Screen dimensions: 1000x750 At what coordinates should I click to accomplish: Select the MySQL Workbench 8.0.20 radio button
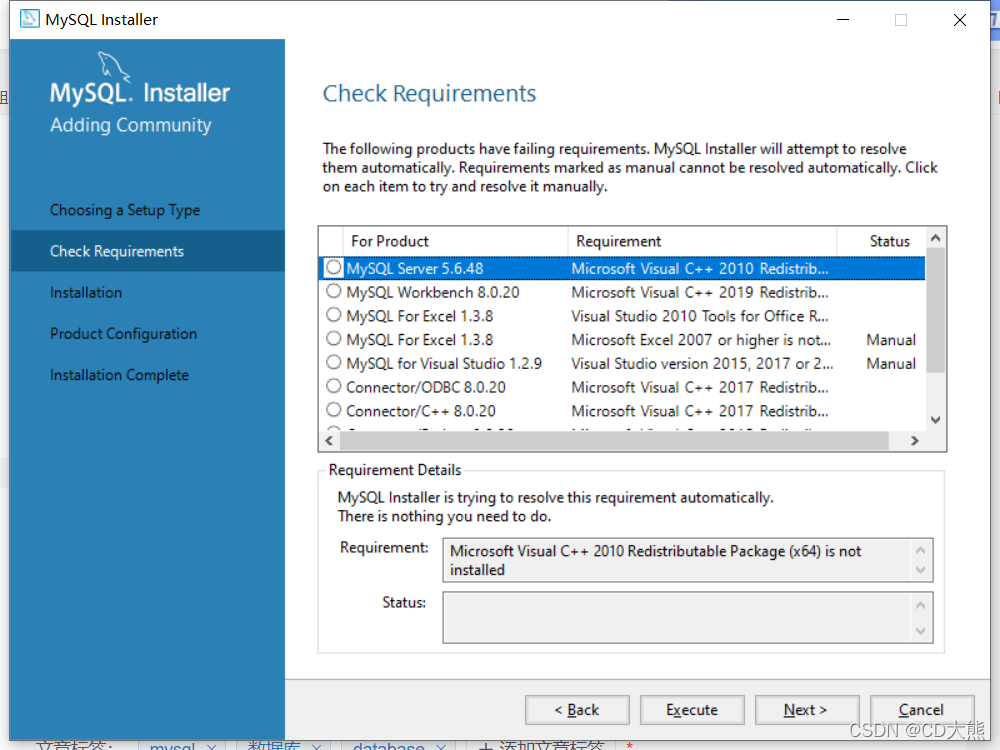click(334, 291)
